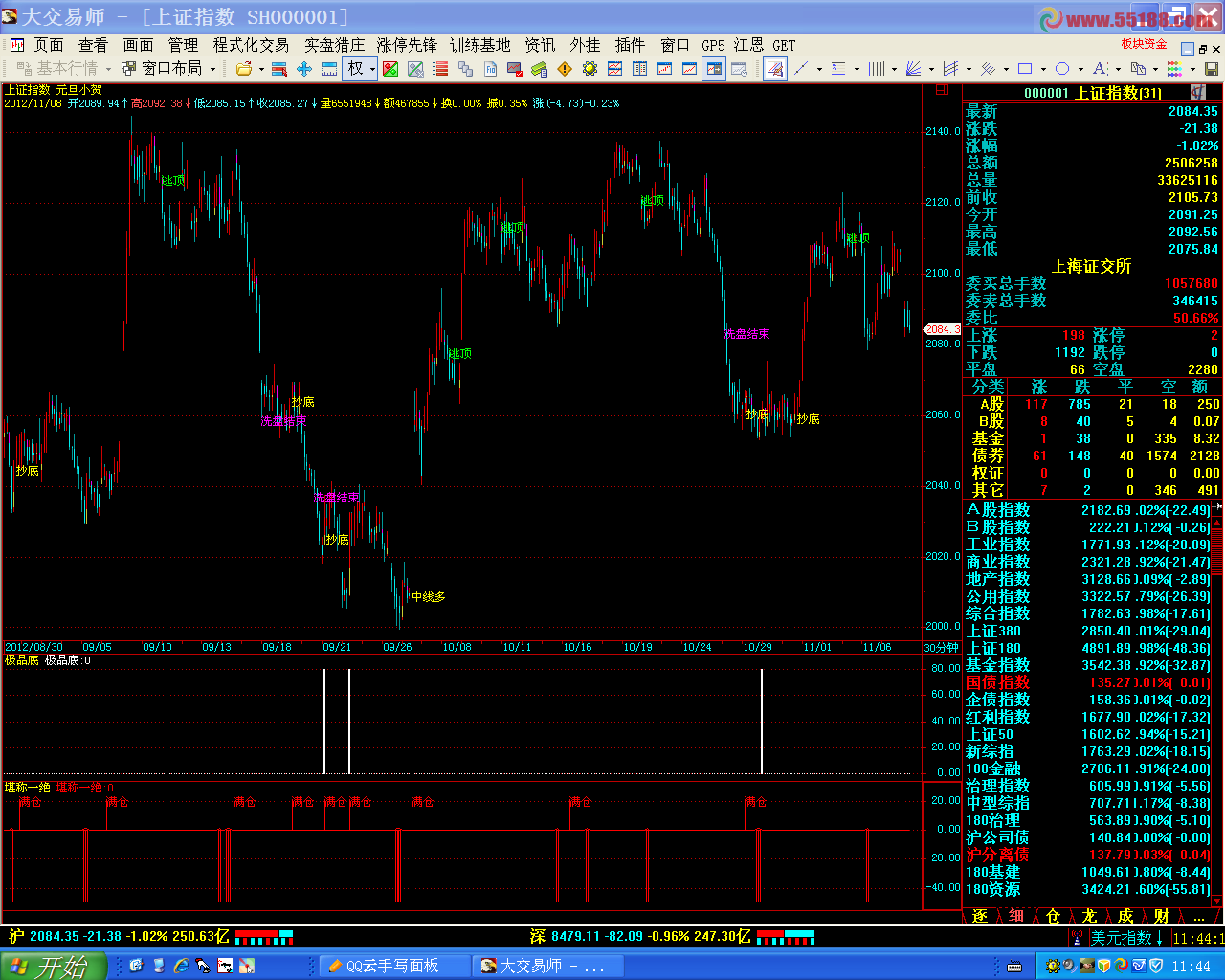Select the 国债指数 index row

pyautogui.click(x=1087, y=682)
